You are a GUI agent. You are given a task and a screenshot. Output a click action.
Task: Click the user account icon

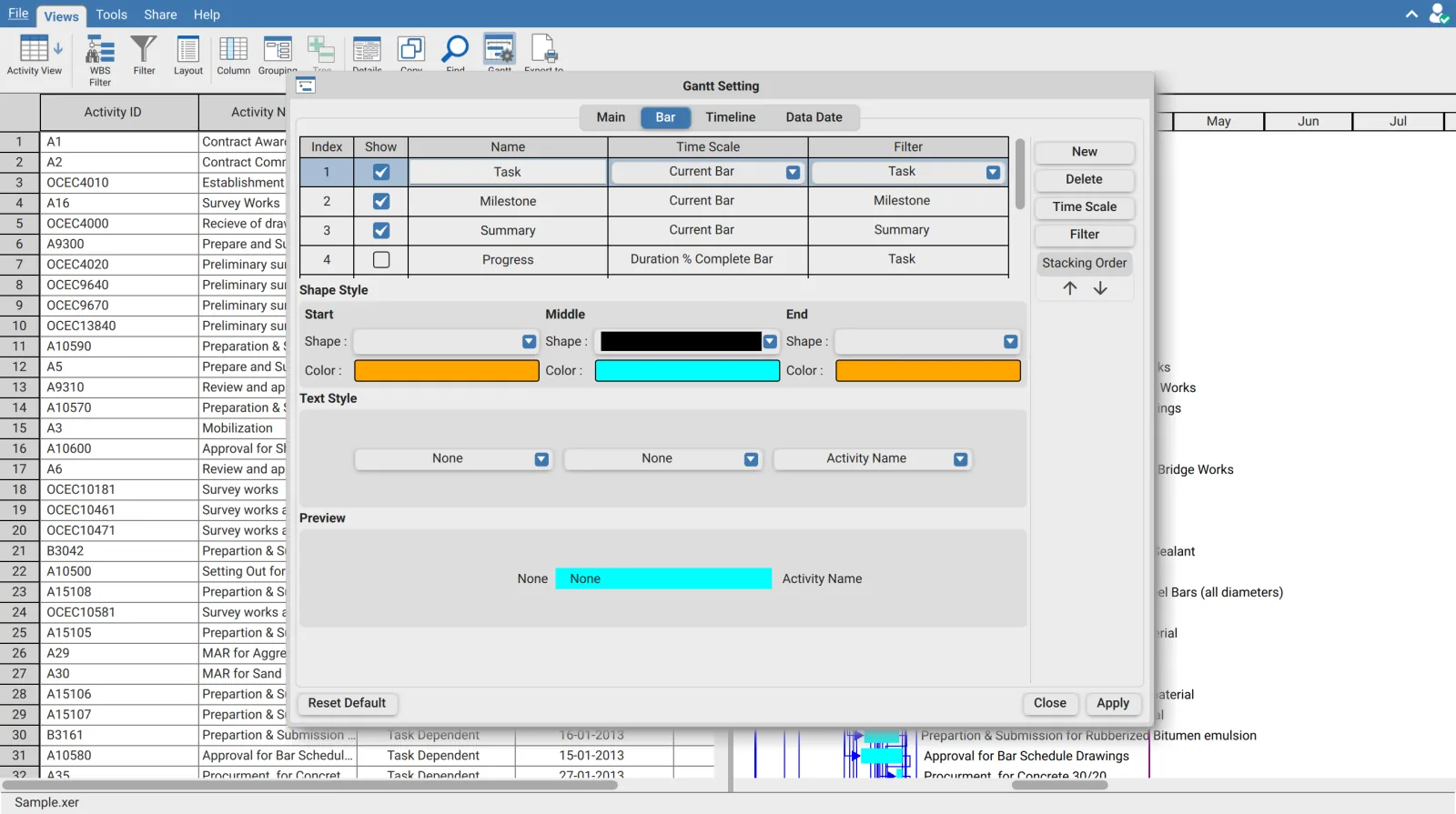tap(1439, 14)
